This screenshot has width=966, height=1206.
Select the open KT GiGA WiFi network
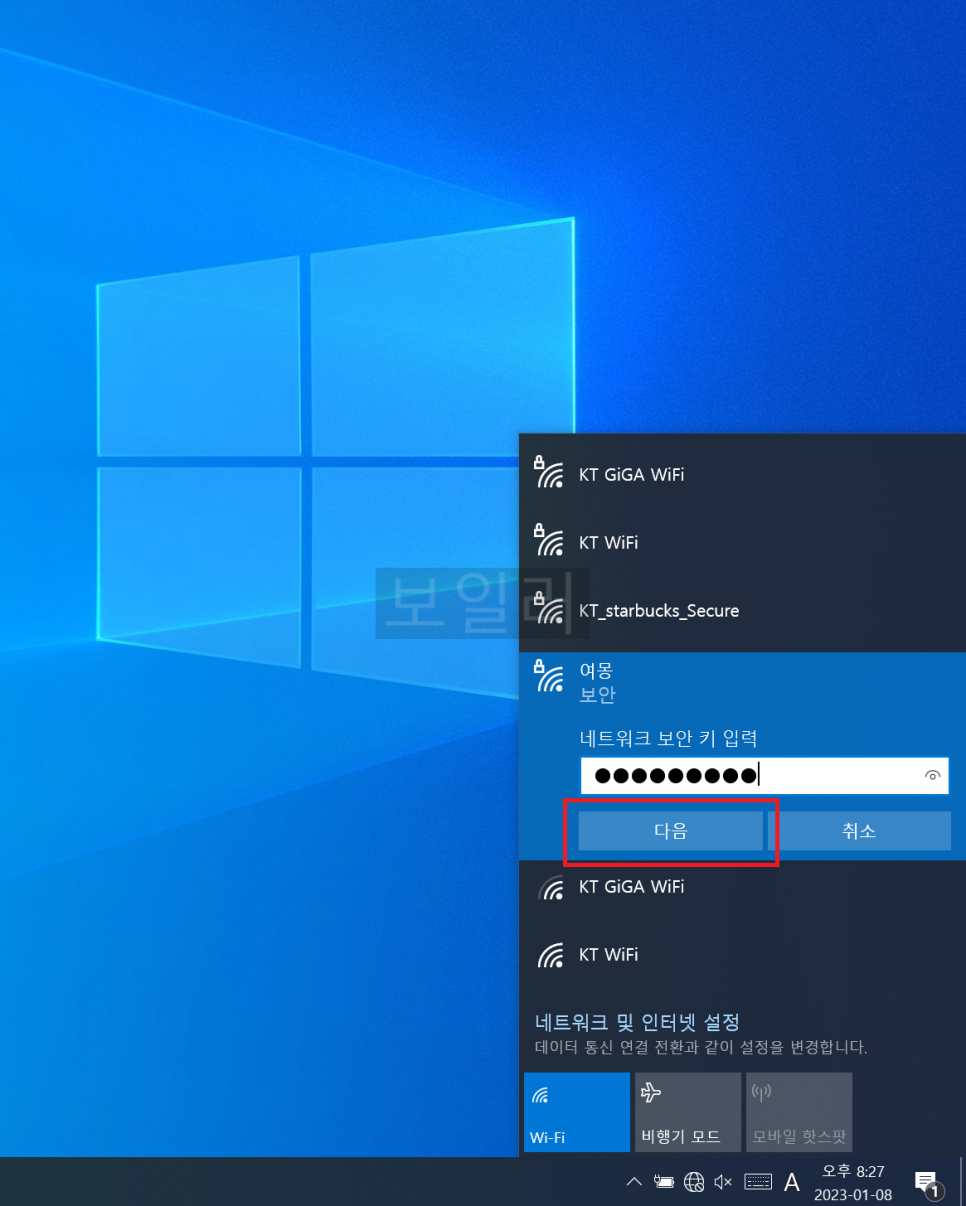point(631,886)
